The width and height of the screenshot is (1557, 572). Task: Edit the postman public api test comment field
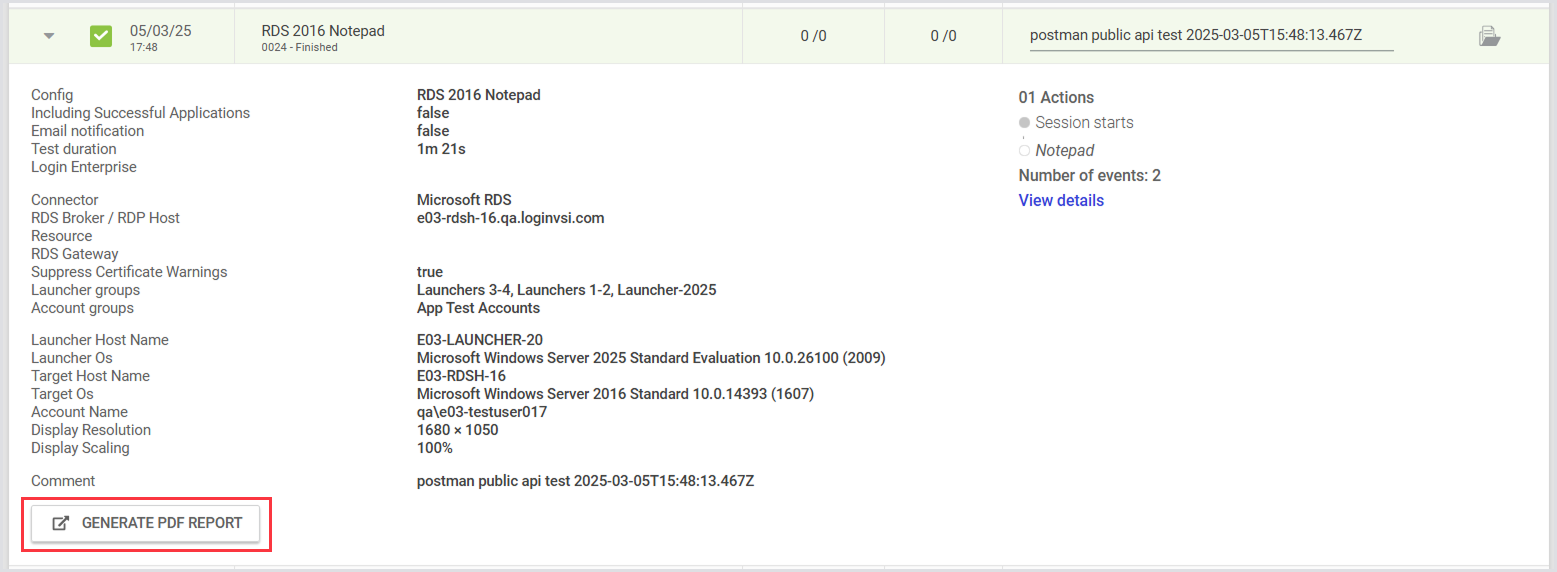point(1210,36)
